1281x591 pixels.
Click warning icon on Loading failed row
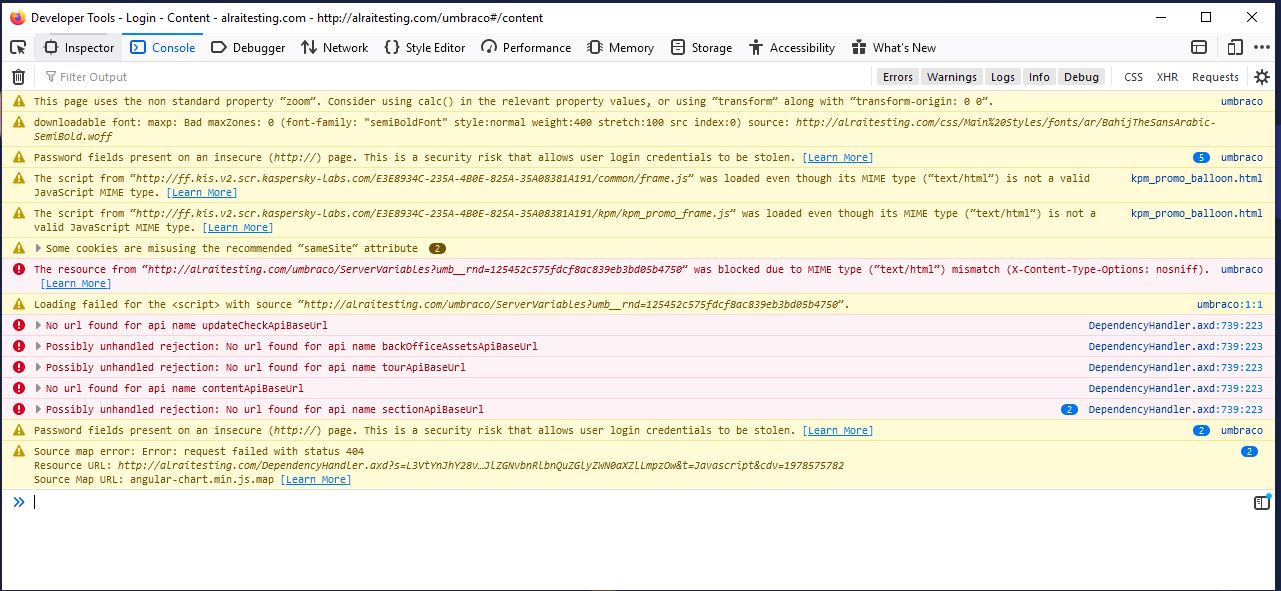(x=19, y=304)
